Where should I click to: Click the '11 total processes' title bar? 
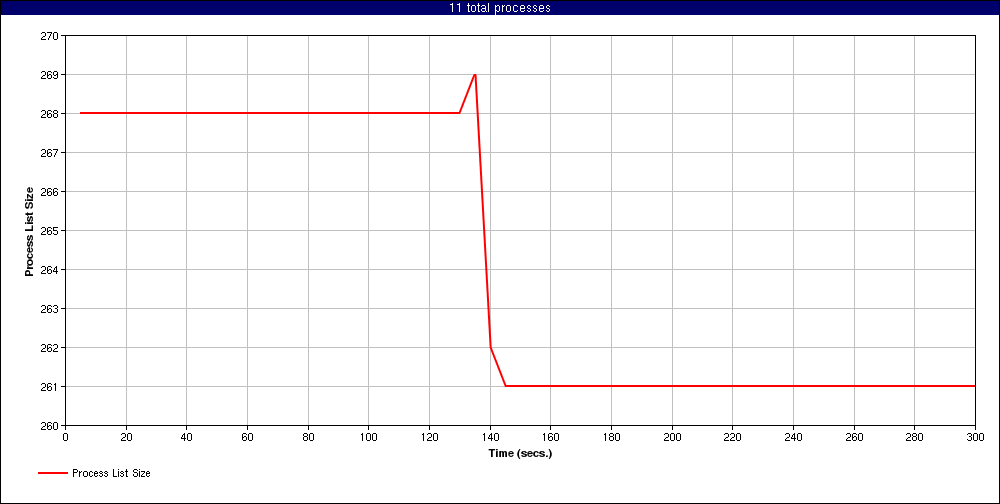tap(500, 8)
